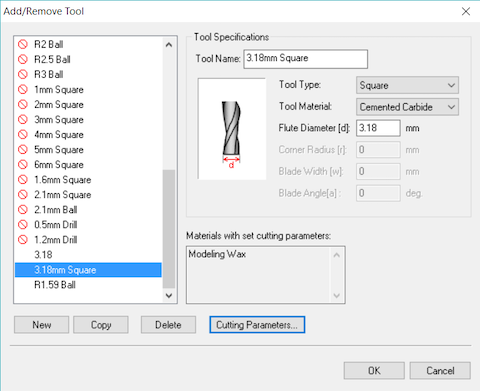Click the prohibited icon beside R2 Ball
The image size is (480, 391).
[x=23, y=44]
